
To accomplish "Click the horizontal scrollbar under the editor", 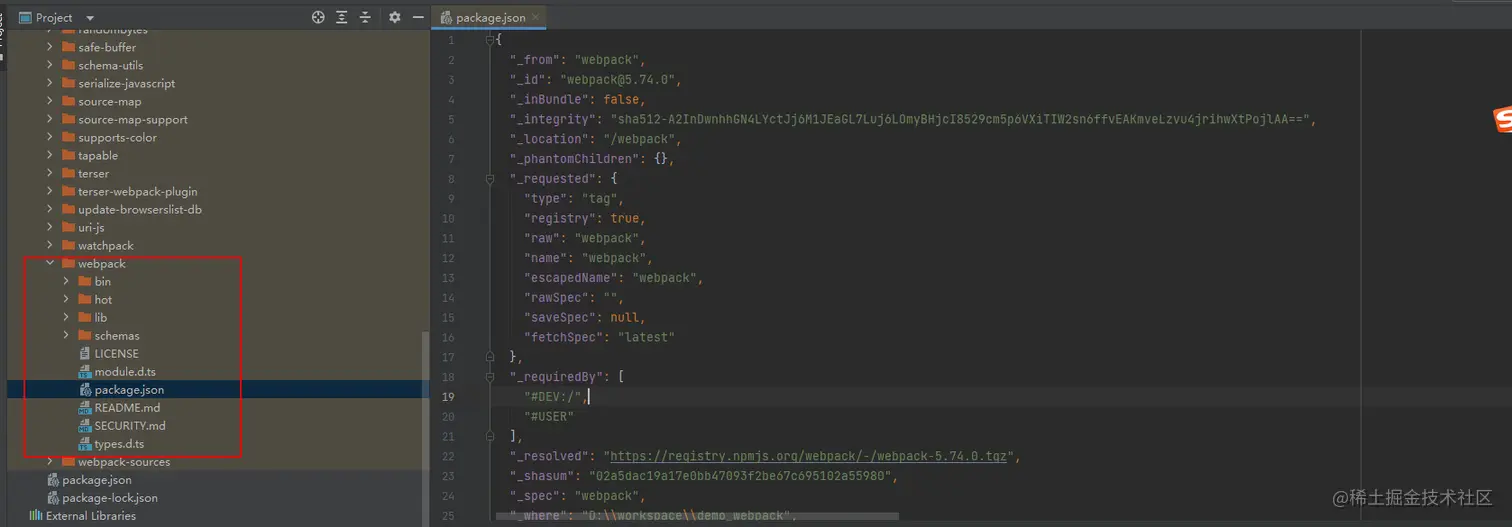I will pos(698,517).
